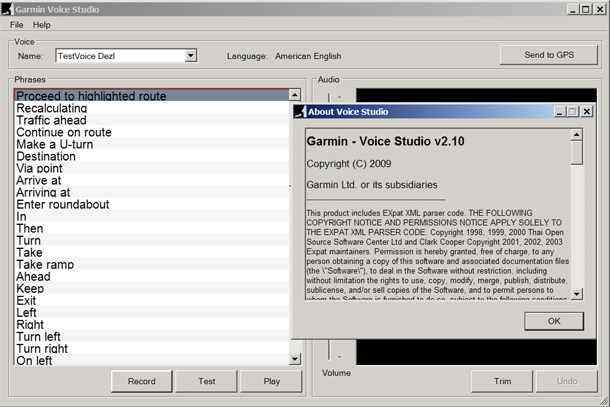Click the About dialog scrollbar thumb
610x407 pixels.
coord(576,153)
